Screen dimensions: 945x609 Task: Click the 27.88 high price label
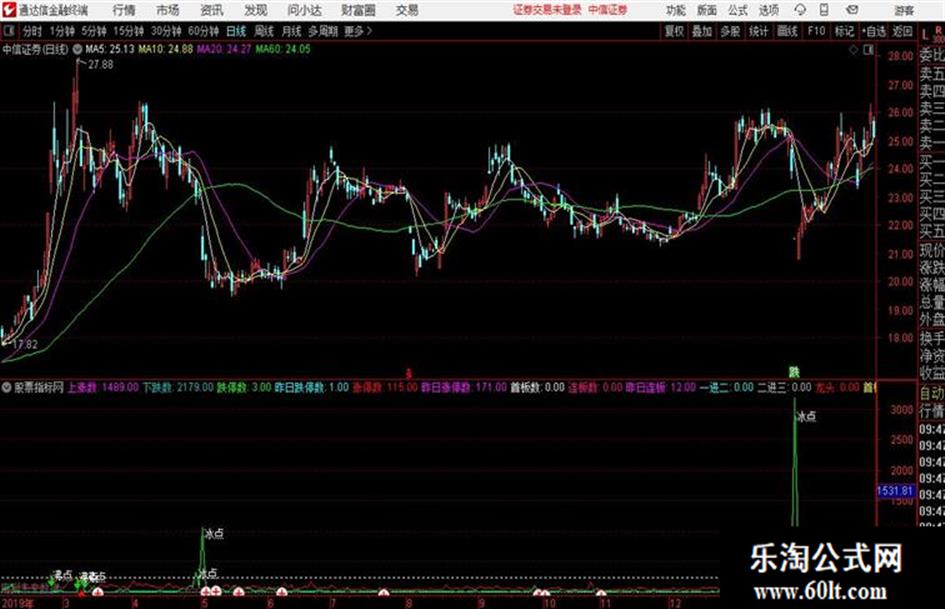tap(100, 65)
